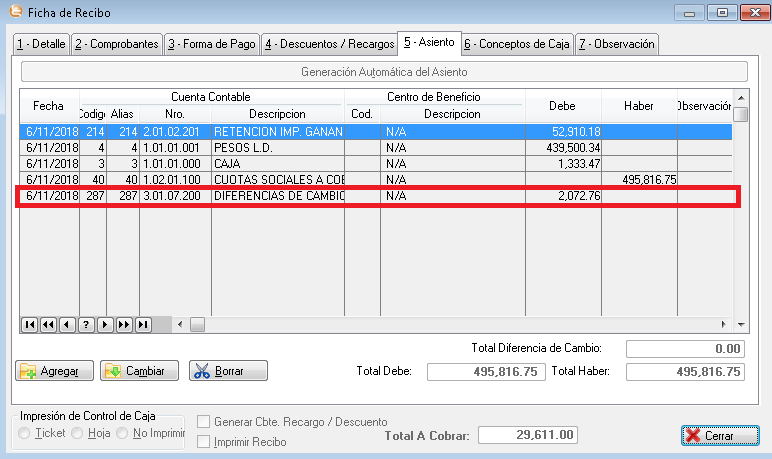Image resolution: width=772 pixels, height=459 pixels.
Task: Check Generar Cbte. Recargo / Descuento
Action: (204, 422)
